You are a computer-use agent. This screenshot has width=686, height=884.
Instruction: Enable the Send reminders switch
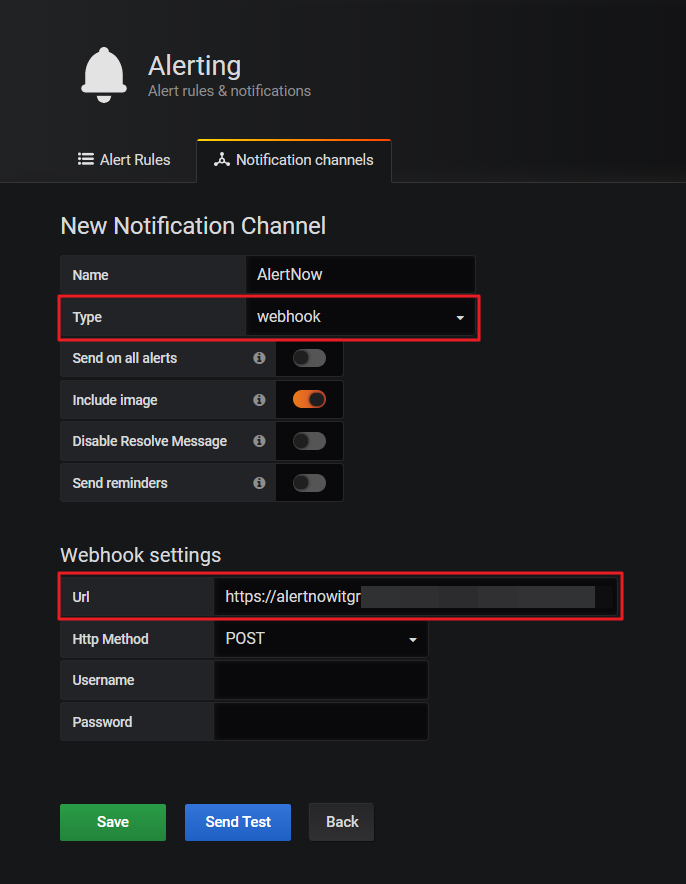click(309, 483)
